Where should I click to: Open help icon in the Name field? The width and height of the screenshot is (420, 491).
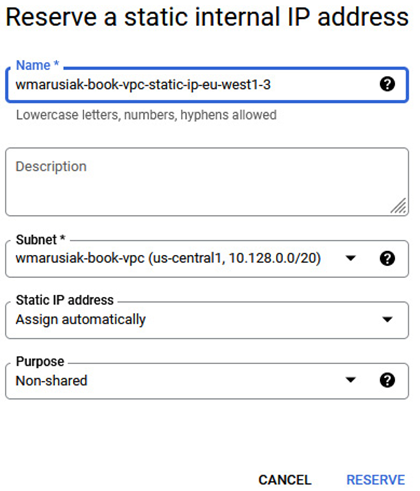coord(387,84)
